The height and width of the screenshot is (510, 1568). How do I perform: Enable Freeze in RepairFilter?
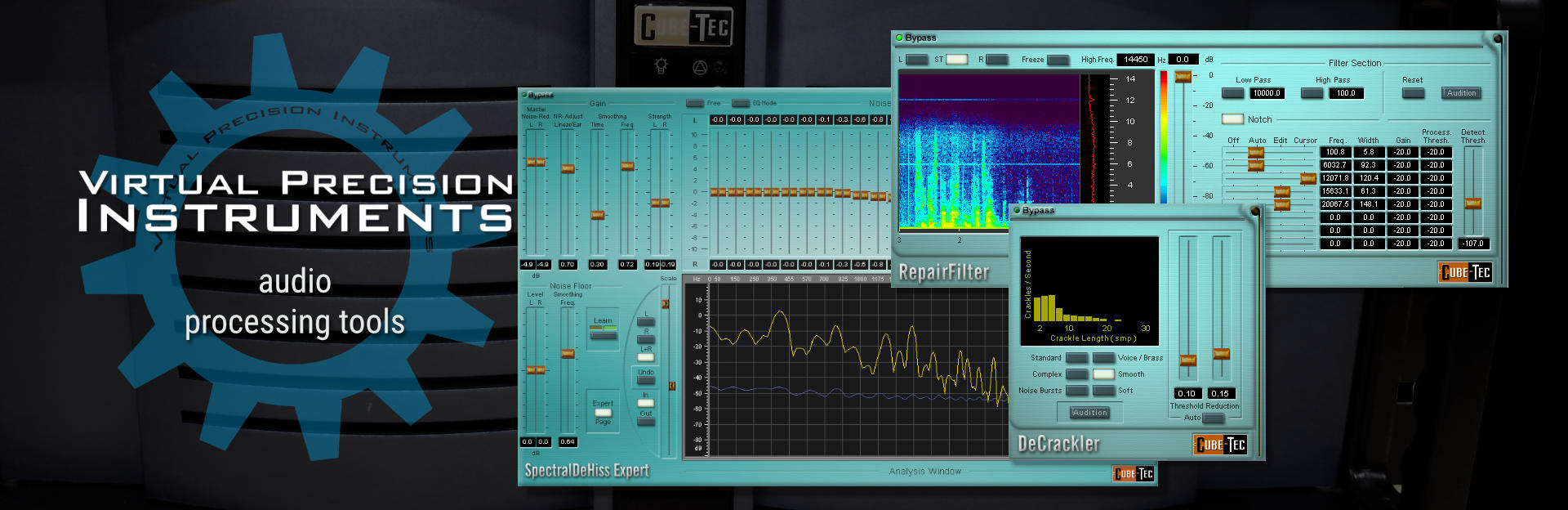[x=1058, y=60]
